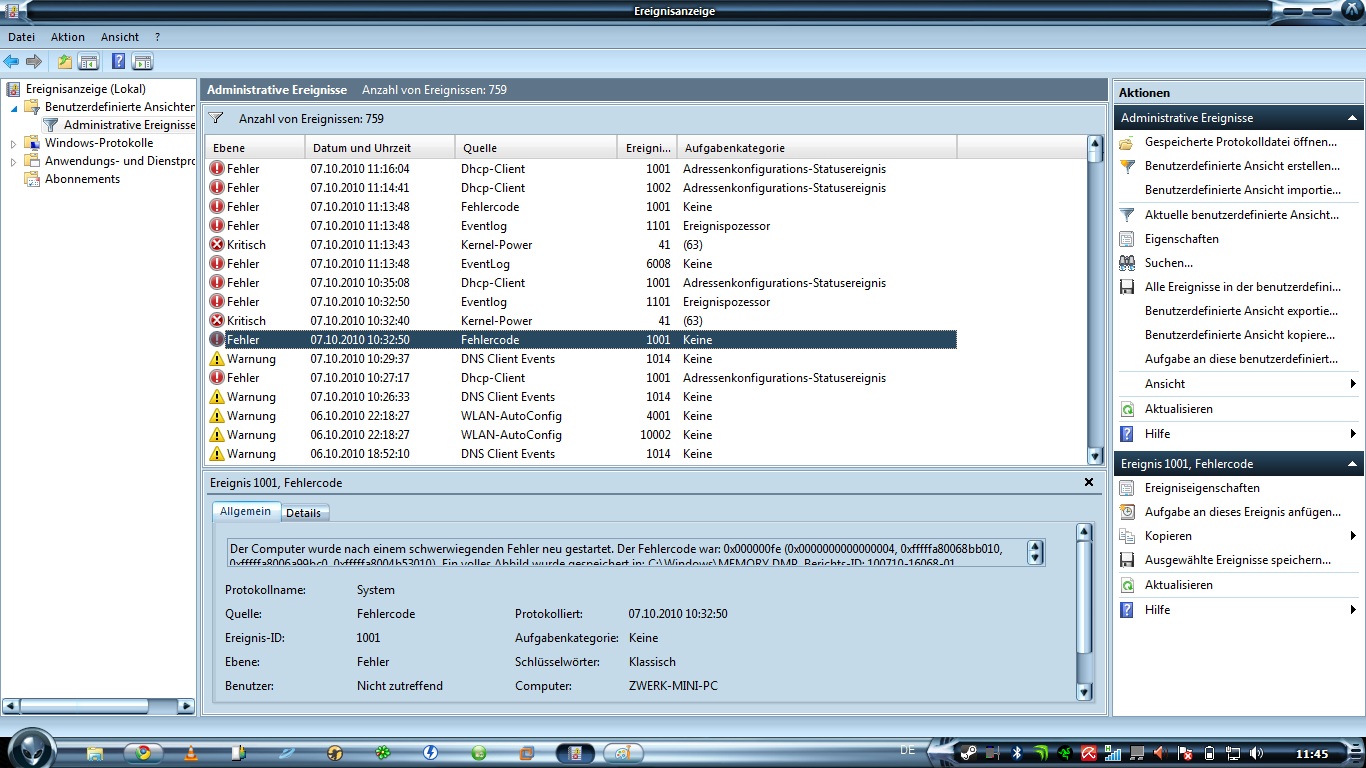The width and height of the screenshot is (1366, 768).
Task: Click the binoculars icon next to Suchen
Action: point(1127,263)
